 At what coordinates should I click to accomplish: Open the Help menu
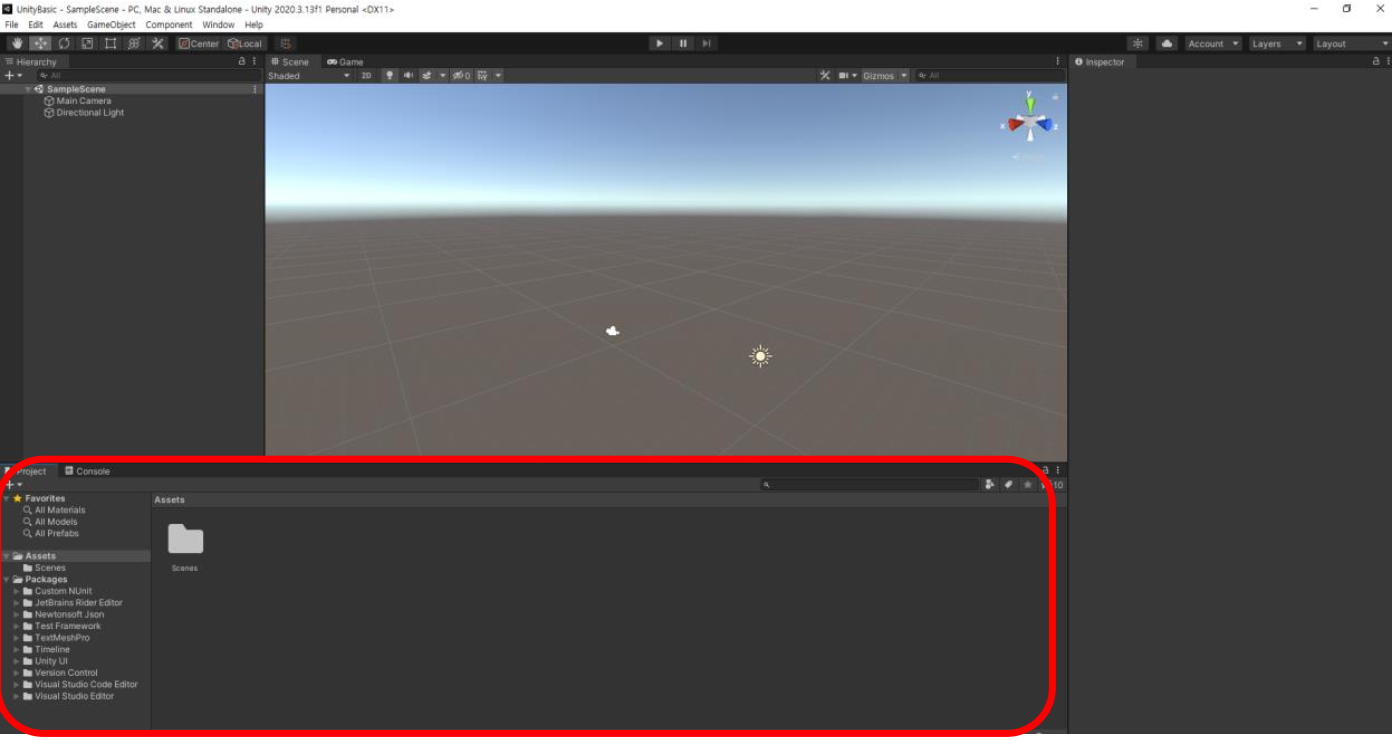pos(254,25)
